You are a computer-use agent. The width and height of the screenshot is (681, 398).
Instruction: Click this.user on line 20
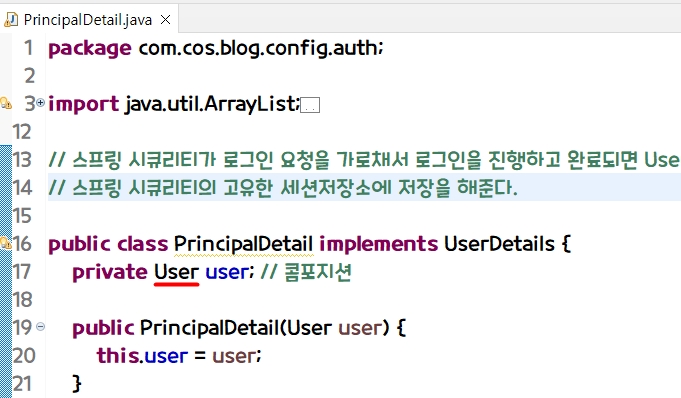(142, 356)
